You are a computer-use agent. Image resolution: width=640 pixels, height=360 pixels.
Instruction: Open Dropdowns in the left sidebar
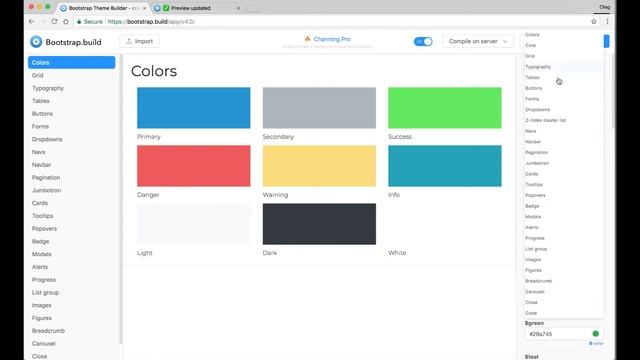(47, 139)
